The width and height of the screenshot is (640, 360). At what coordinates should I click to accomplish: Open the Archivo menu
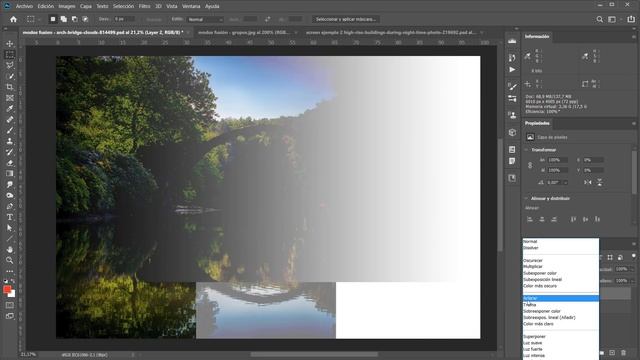24,6
